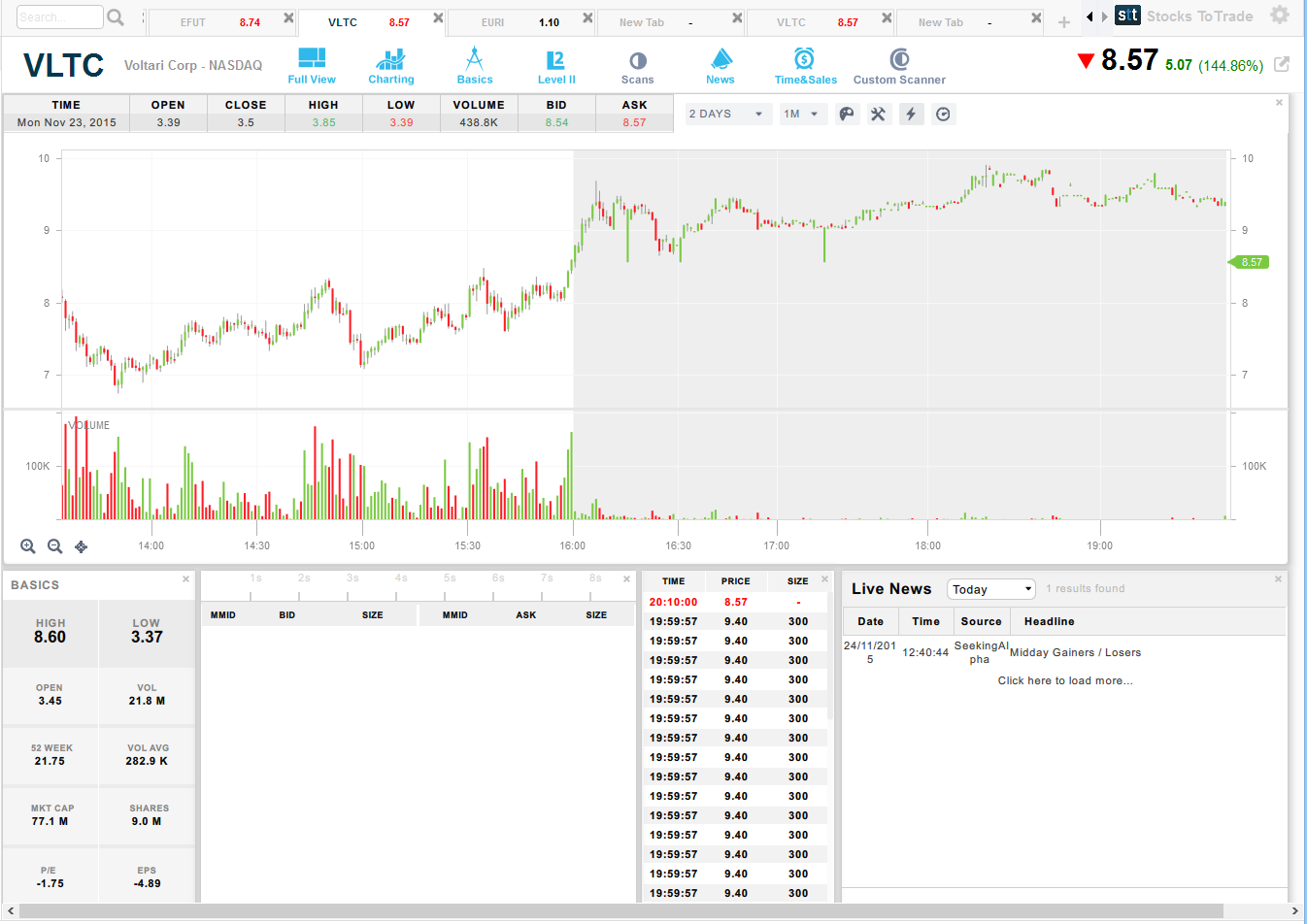Zoom out on the chart
The height and width of the screenshot is (924, 1307).
point(55,546)
